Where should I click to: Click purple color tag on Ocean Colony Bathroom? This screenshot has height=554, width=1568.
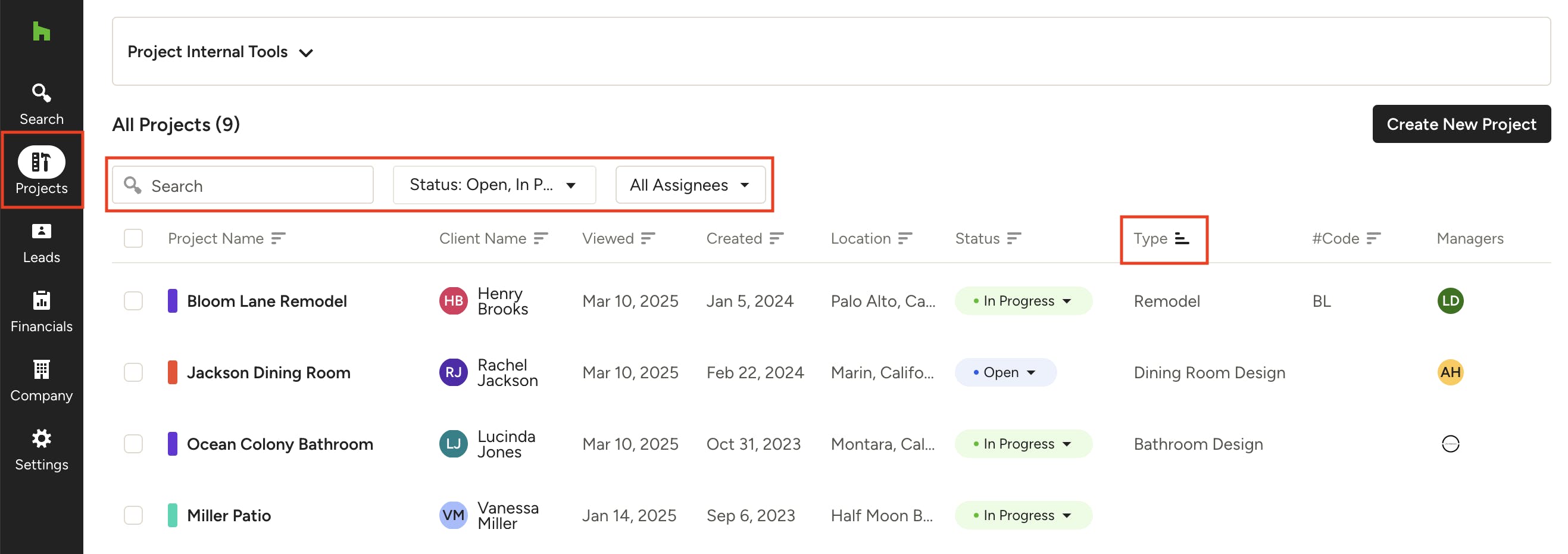click(x=172, y=444)
